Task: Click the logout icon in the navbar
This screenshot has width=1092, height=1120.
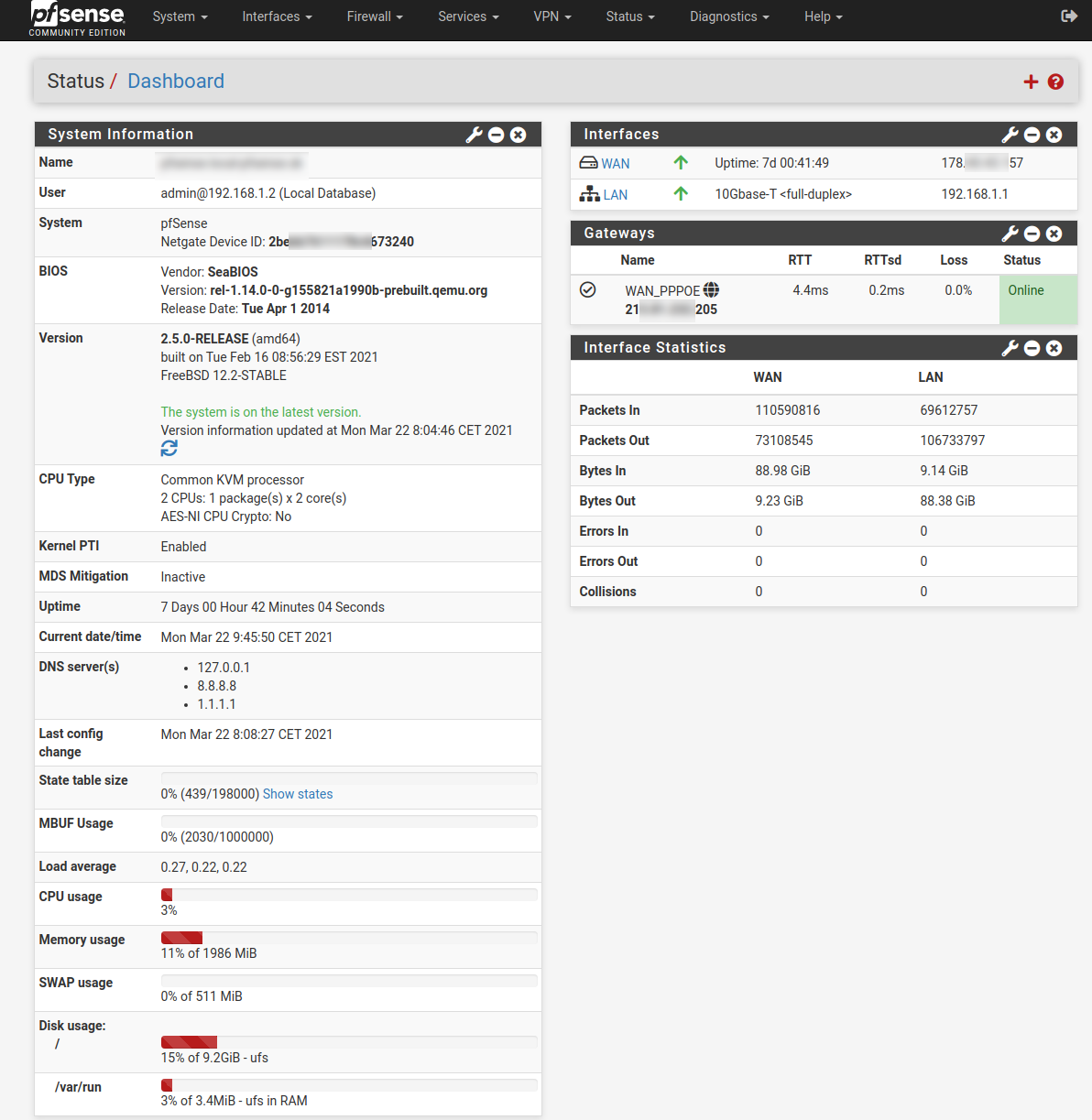Action: 1068,16
